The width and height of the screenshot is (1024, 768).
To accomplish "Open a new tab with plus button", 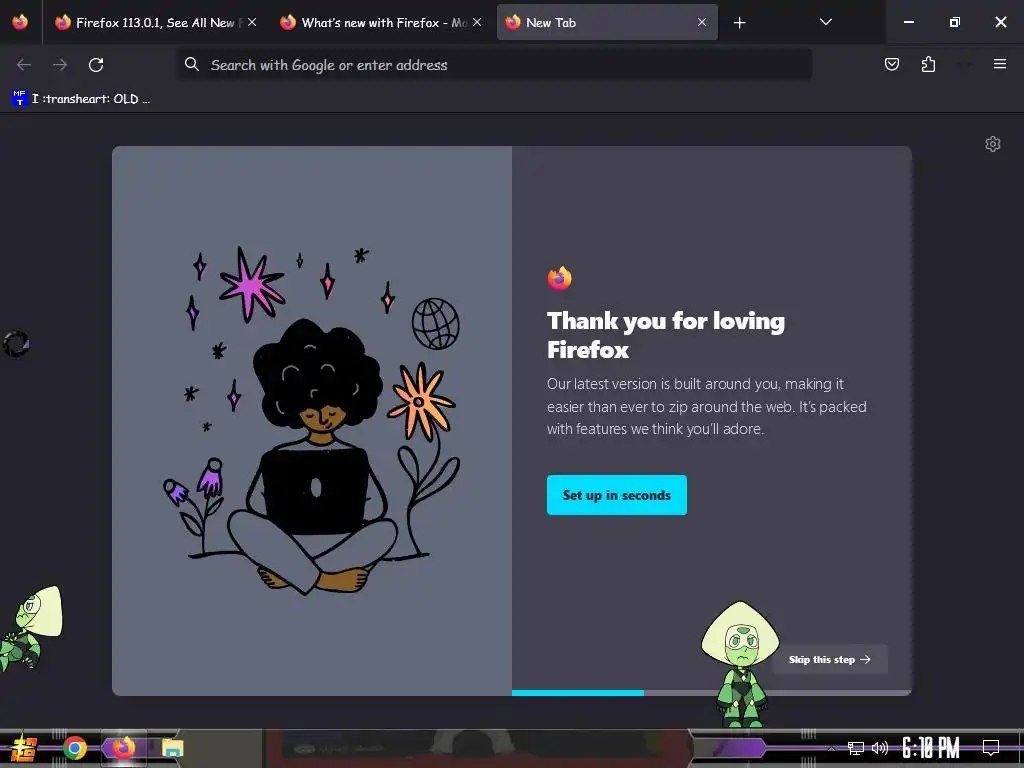I will [x=739, y=23].
